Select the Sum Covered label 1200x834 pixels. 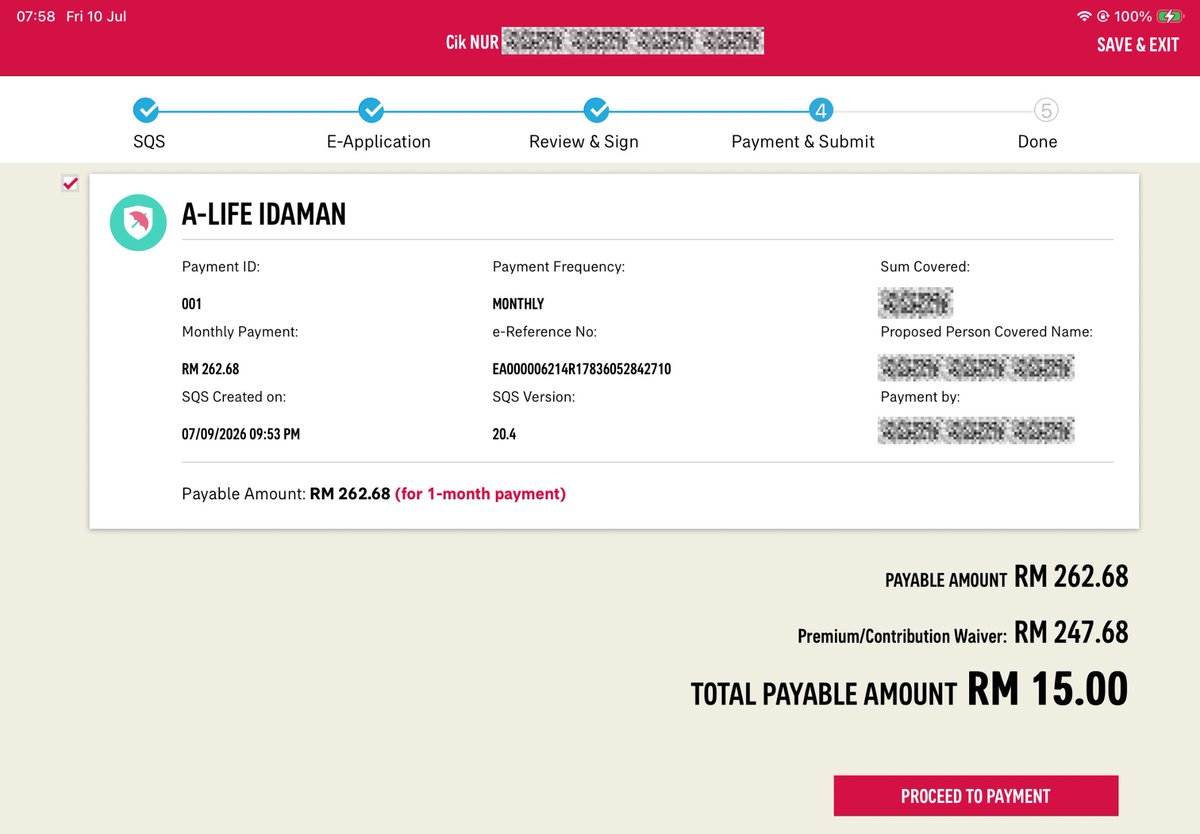(925, 267)
